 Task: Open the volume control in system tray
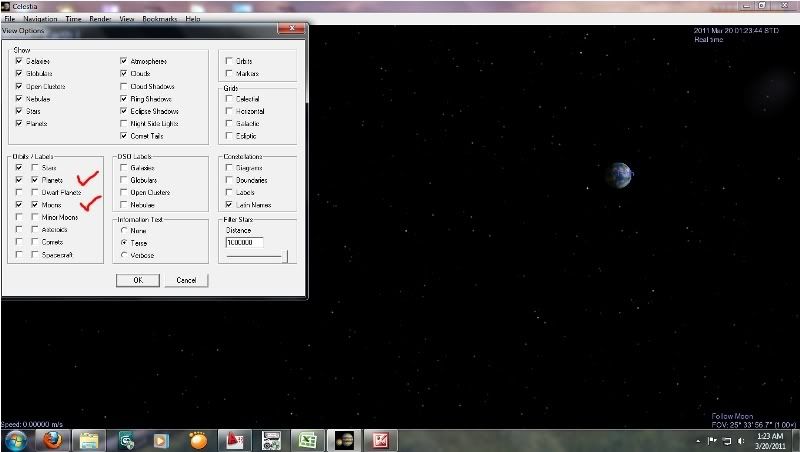[741, 441]
